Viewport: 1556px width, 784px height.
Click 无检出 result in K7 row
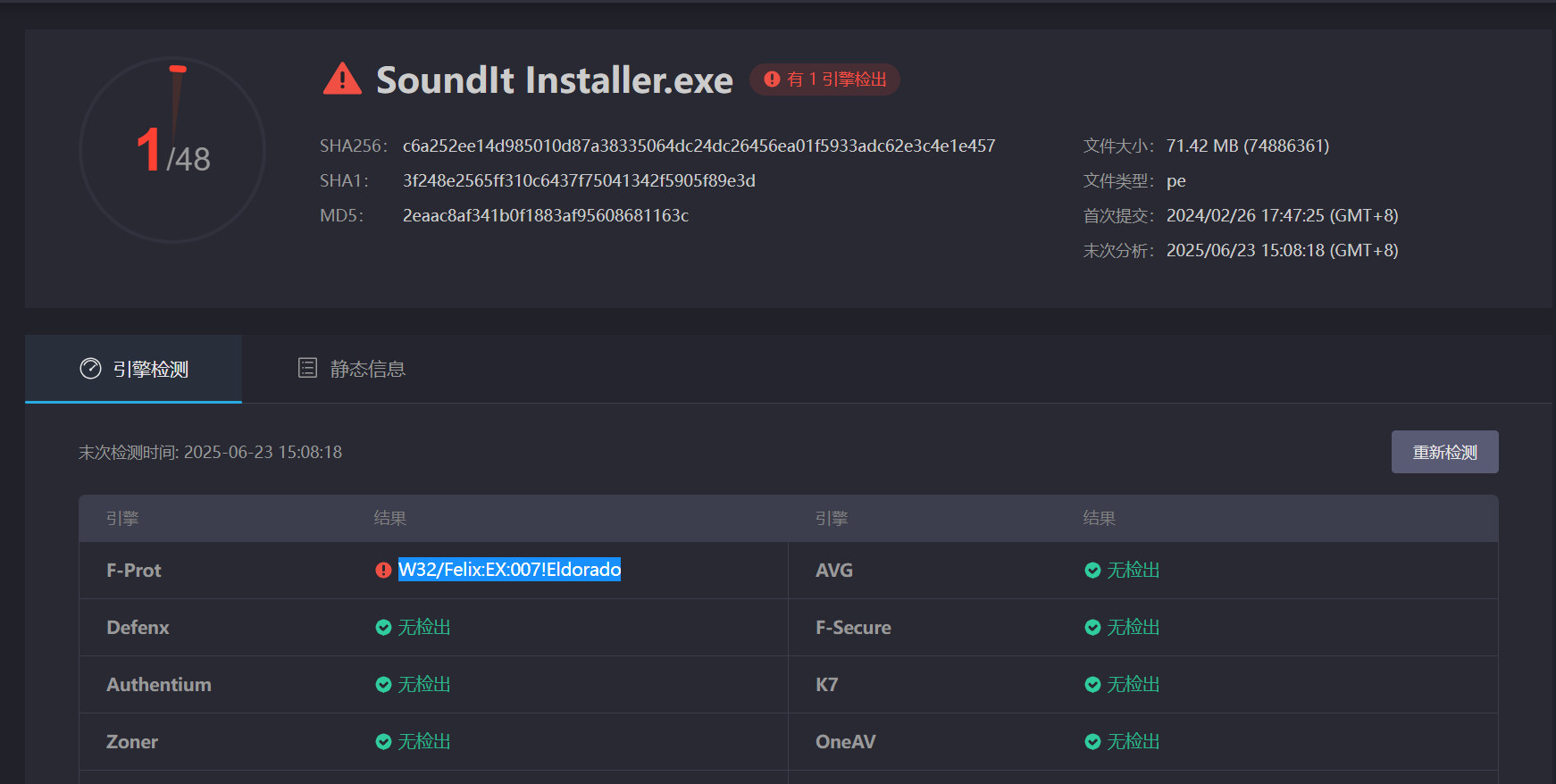click(x=1134, y=684)
